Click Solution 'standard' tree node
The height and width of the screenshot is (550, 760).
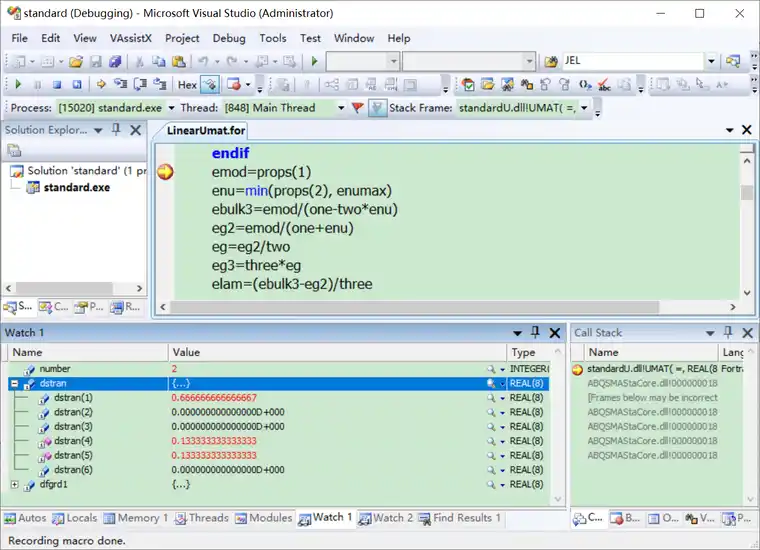tap(86, 171)
